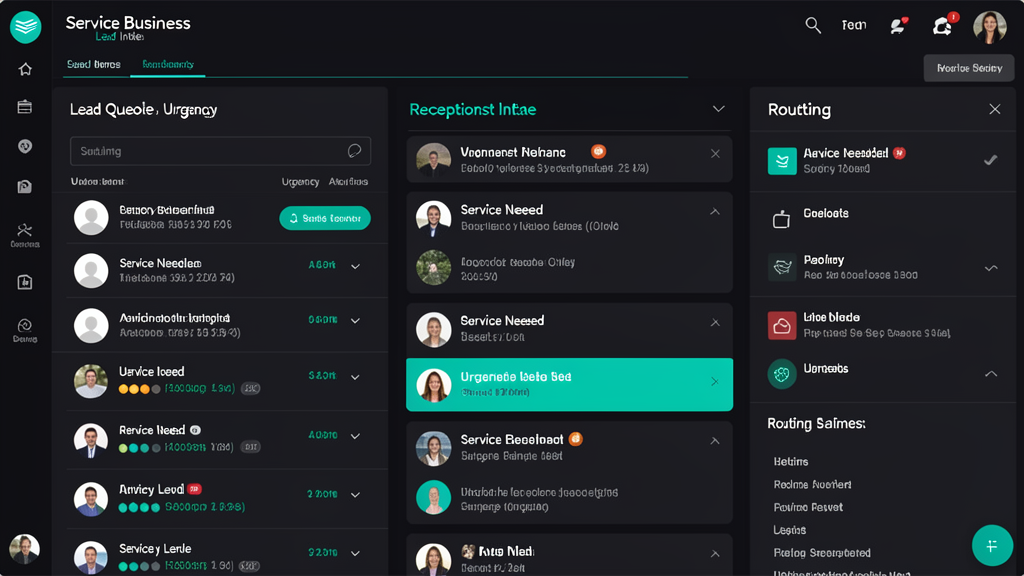Select the 'Seed Bores' tab
This screenshot has width=1024, height=576.
(x=93, y=64)
